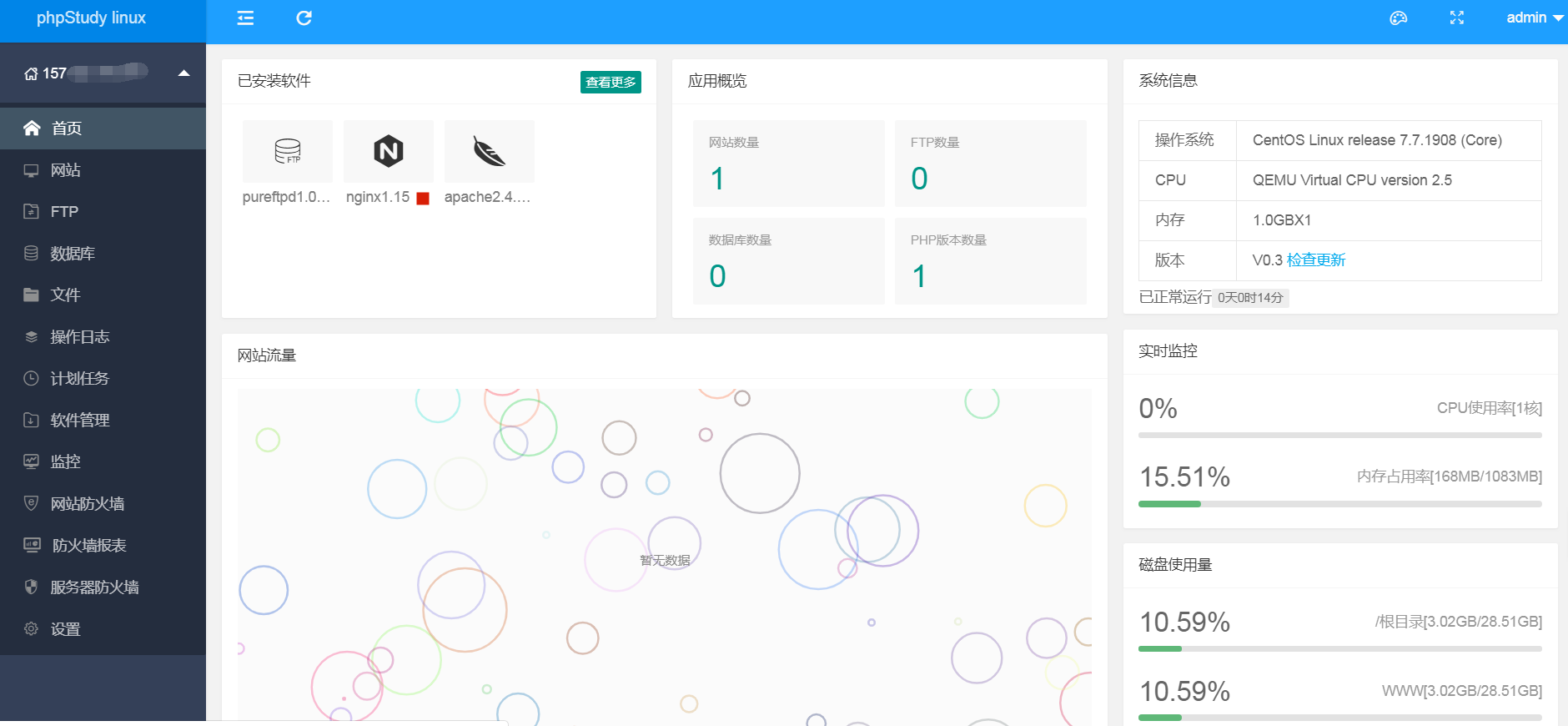1568x726 pixels.
Task: Click the PHP版本数量 count card
Action: click(x=991, y=261)
